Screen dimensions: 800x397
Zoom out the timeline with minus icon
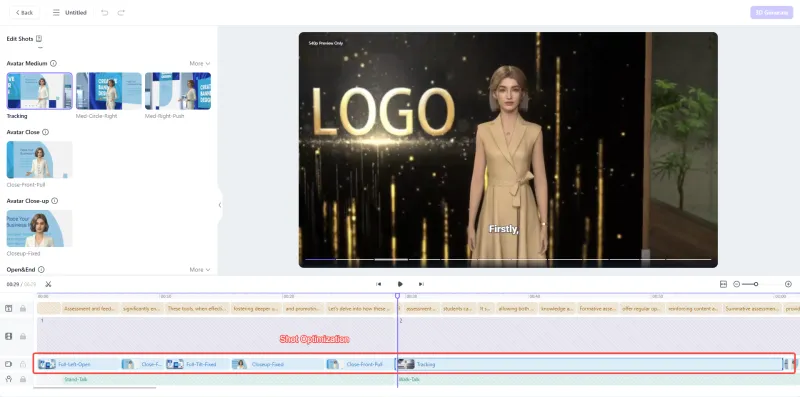(x=736, y=284)
